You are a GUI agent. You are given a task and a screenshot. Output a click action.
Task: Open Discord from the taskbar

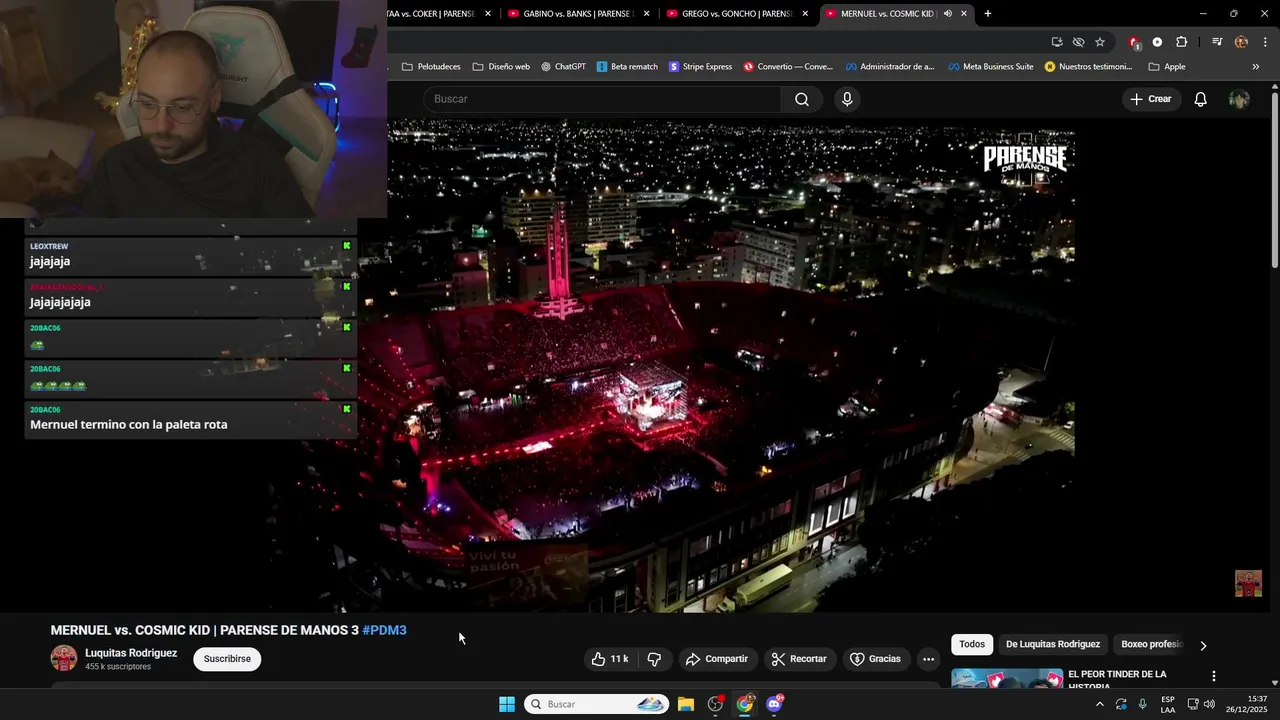(x=774, y=704)
